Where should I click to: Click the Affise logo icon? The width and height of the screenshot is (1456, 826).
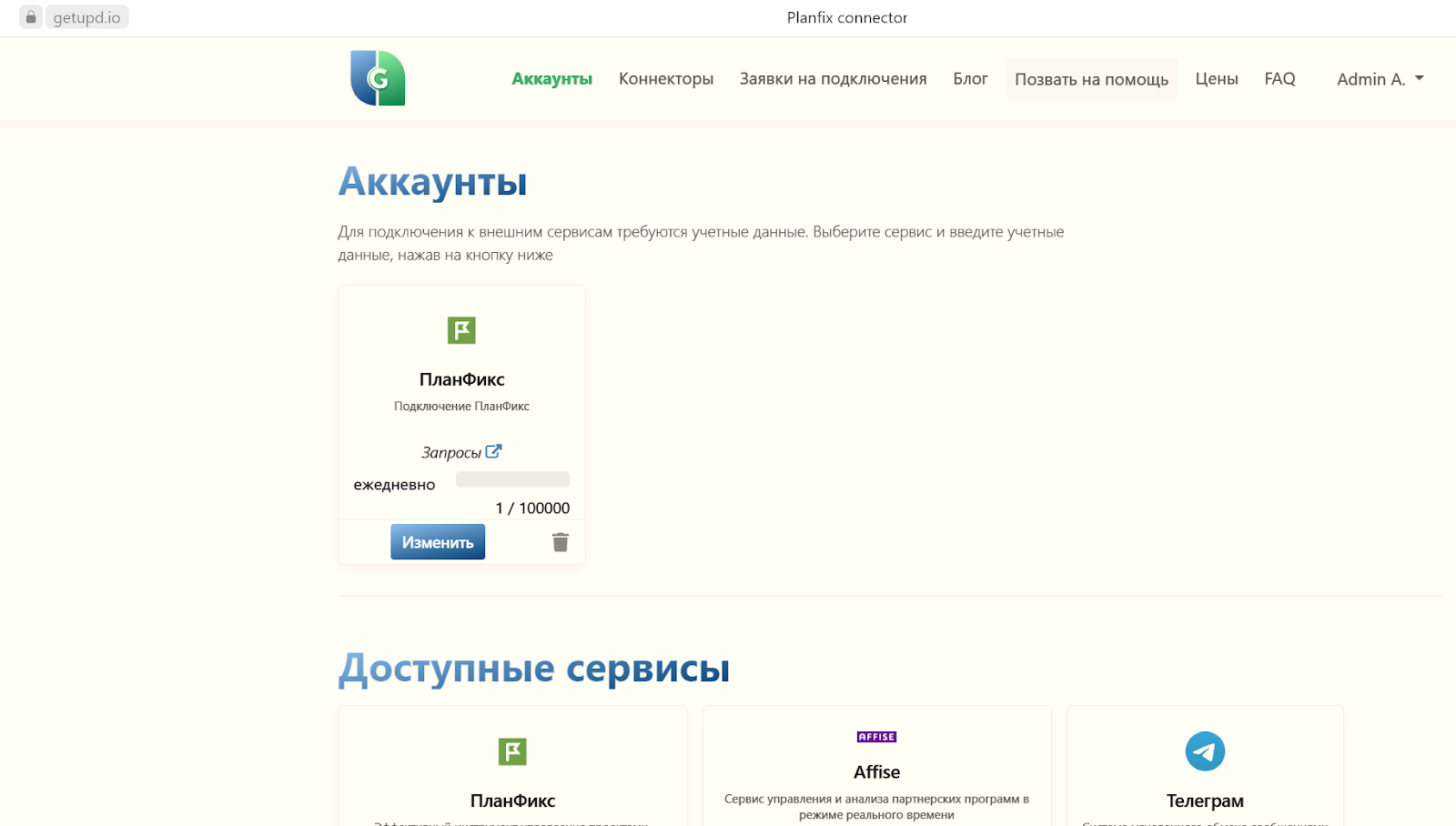coord(876,737)
